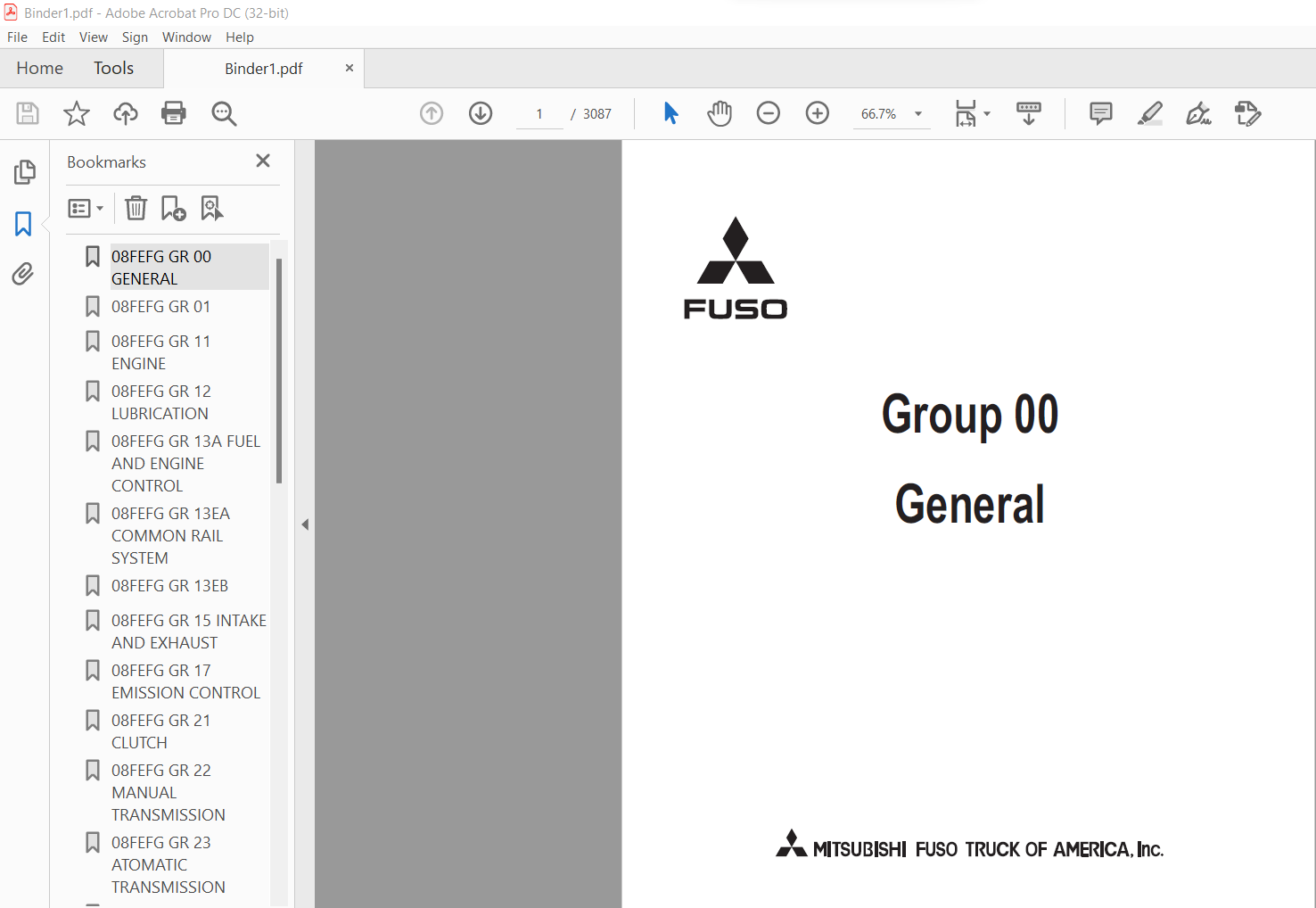Open Page Thumbnails panel
Viewport: 1316px width, 908px height.
click(24, 172)
